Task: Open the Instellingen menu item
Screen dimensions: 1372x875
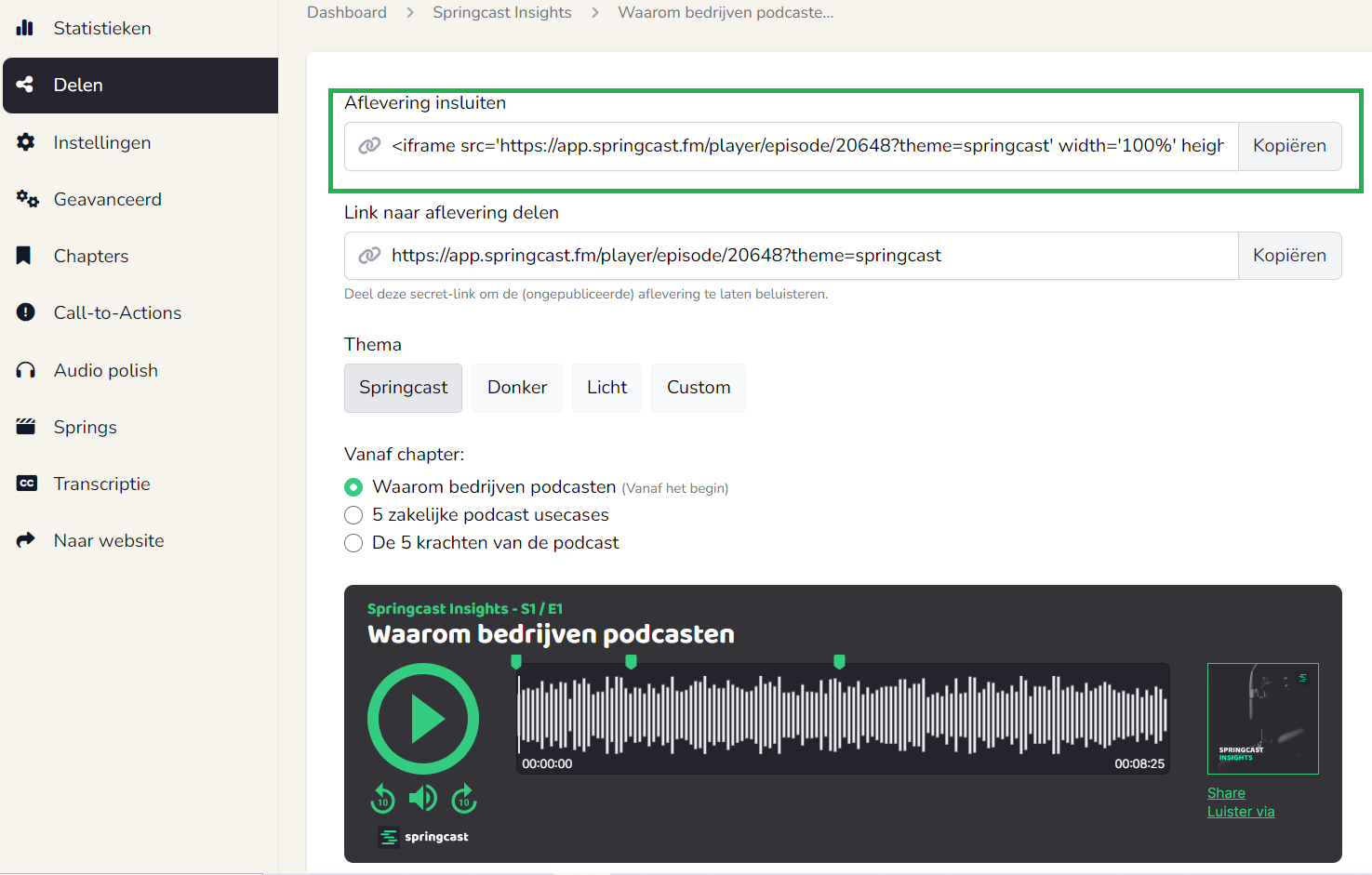Action: click(102, 142)
